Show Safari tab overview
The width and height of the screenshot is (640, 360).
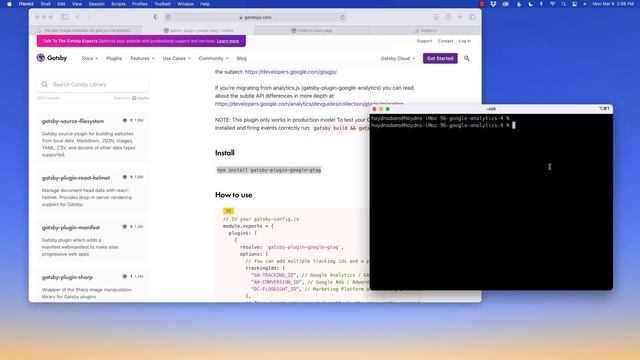pyautogui.click(x=472, y=17)
